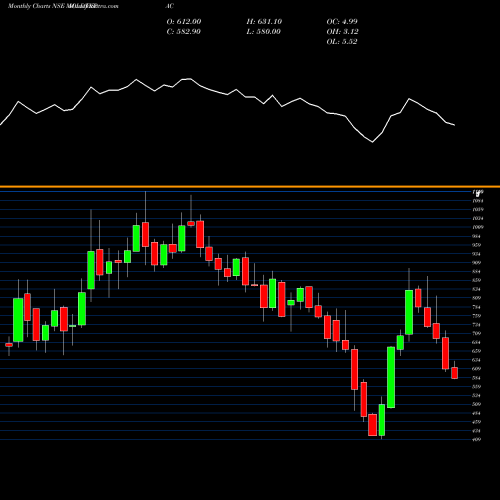500x500 pixels.
Task: Click the final red candle closing near 584
Action: (455, 373)
